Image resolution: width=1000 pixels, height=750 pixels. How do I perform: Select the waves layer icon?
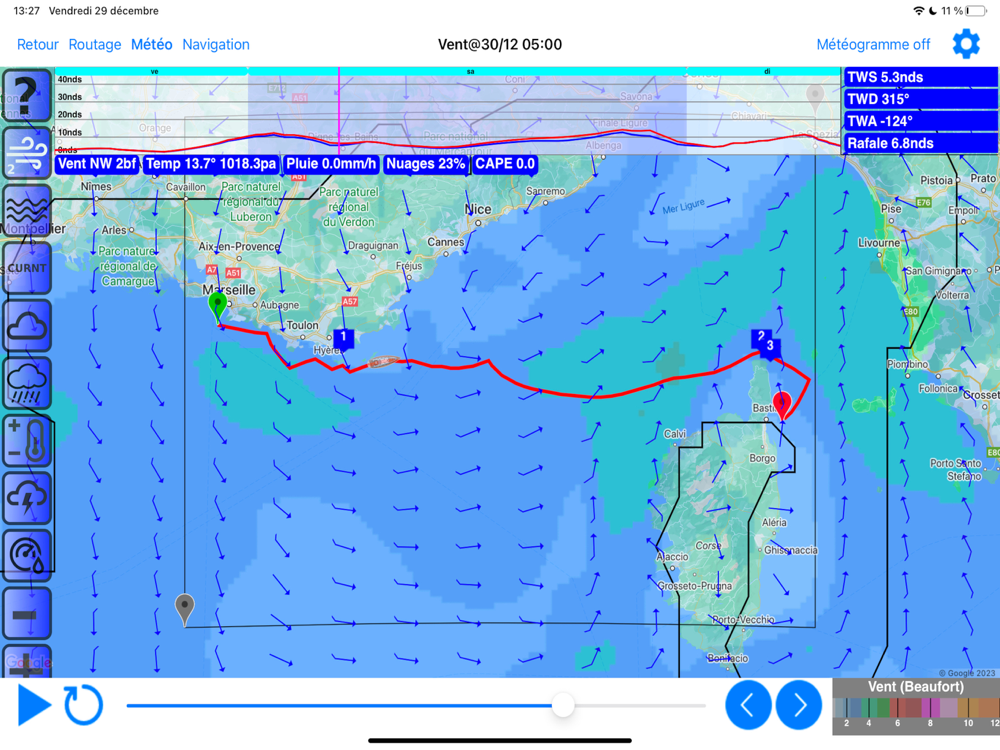(27, 210)
